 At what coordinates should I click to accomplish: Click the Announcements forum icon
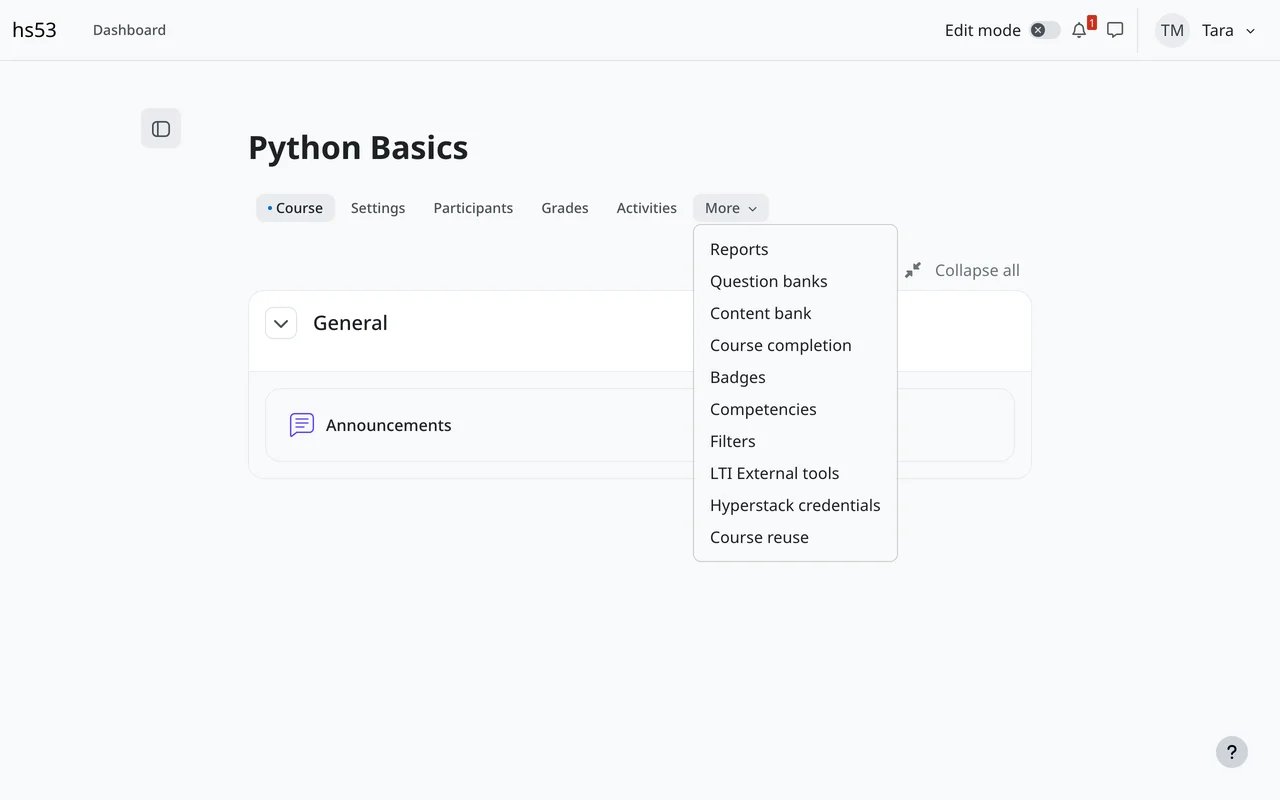tap(302, 425)
